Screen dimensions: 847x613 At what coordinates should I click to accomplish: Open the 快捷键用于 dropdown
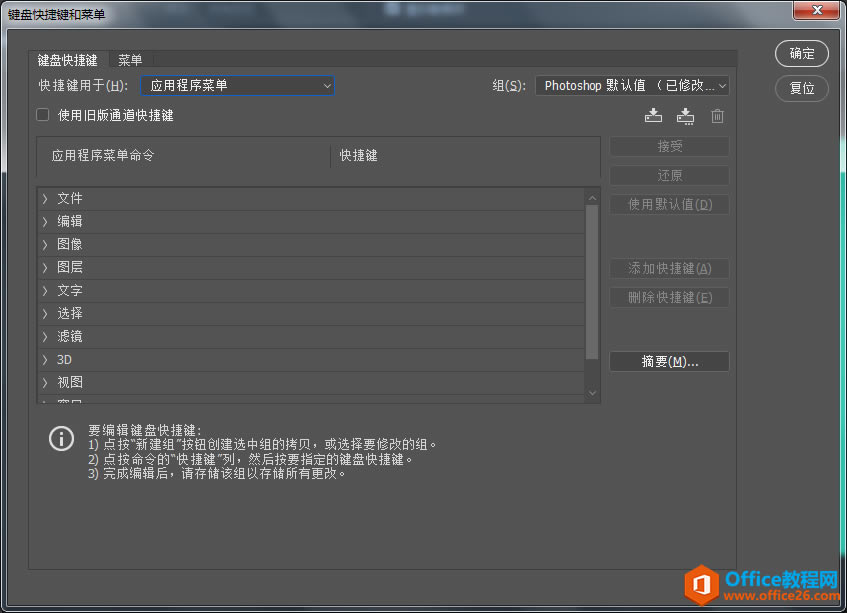click(x=237, y=85)
